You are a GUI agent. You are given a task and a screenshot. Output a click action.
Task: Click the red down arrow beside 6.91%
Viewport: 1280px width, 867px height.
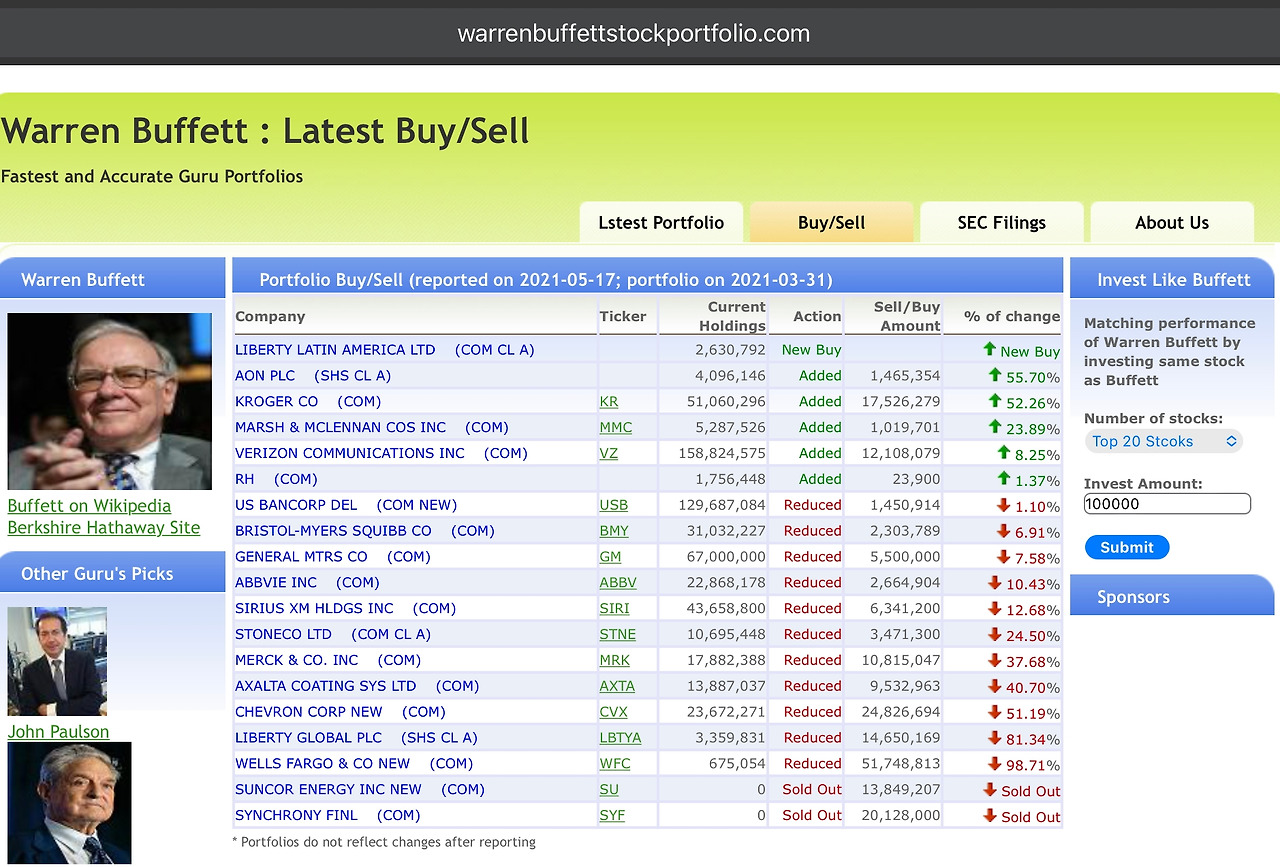pyautogui.click(x=1003, y=531)
